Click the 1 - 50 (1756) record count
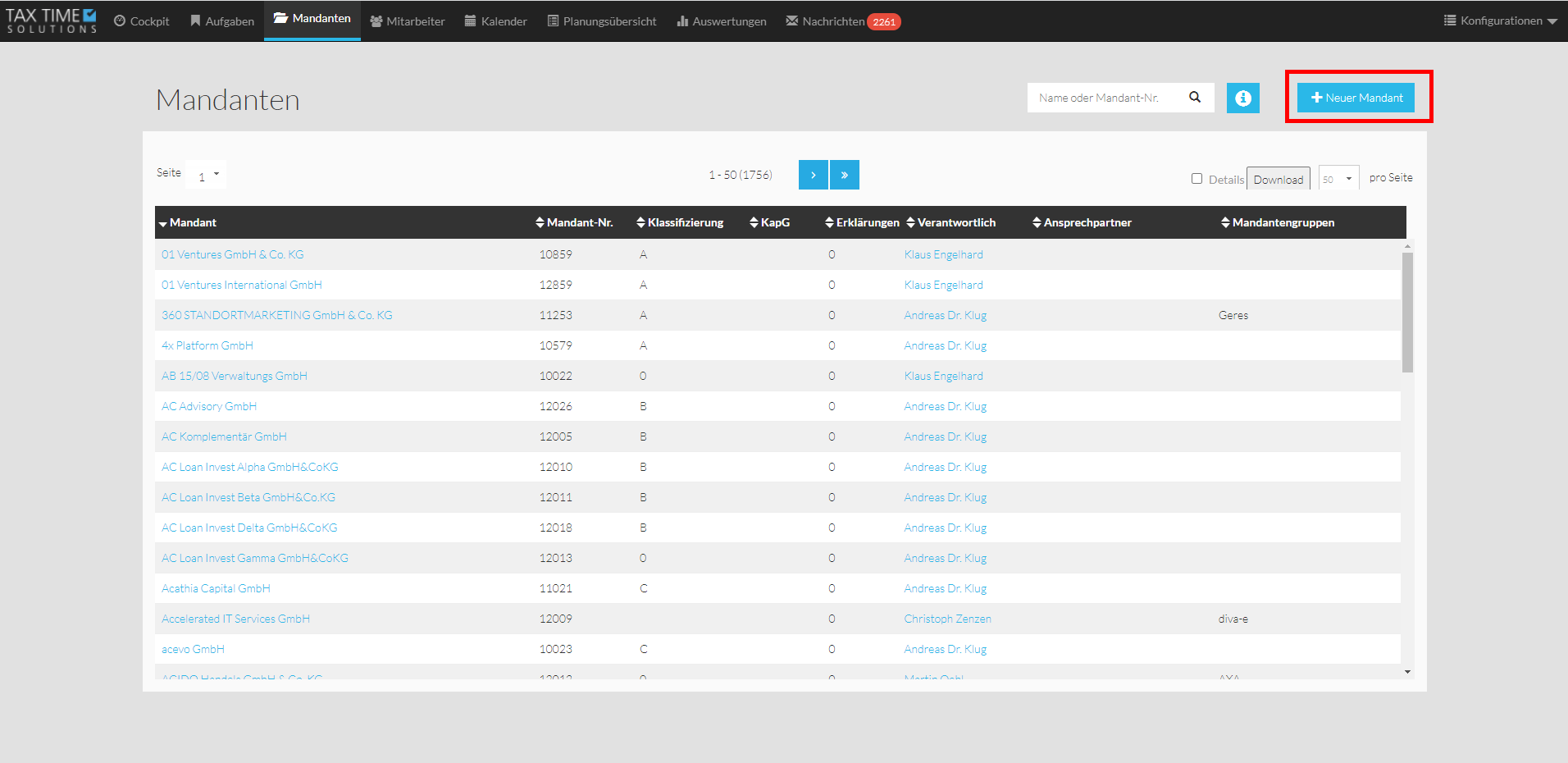The image size is (1568, 763). (x=741, y=175)
